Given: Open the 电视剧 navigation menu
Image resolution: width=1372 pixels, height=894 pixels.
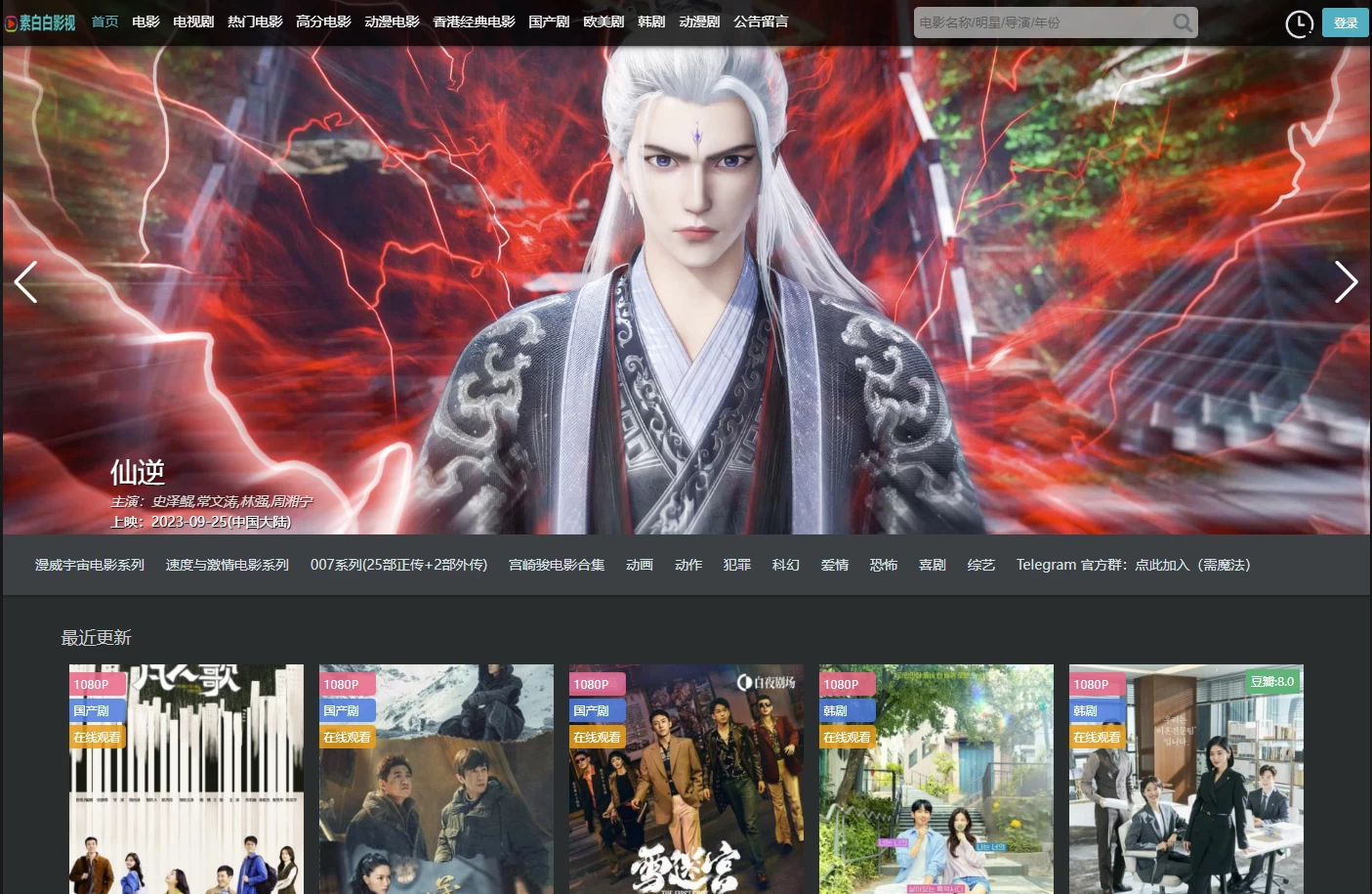Looking at the screenshot, I should coord(193,21).
